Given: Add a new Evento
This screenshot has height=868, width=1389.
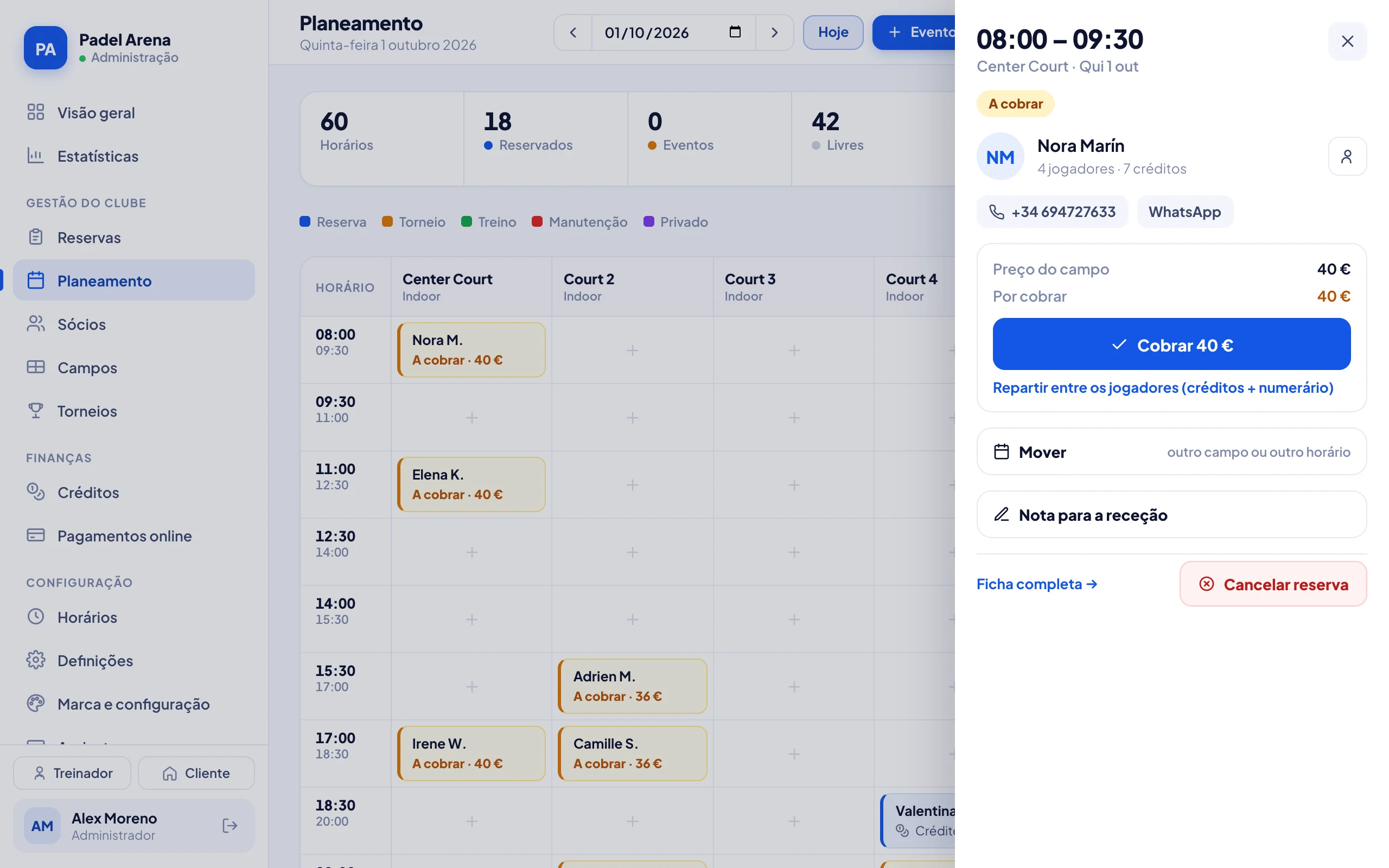Looking at the screenshot, I should click(914, 33).
